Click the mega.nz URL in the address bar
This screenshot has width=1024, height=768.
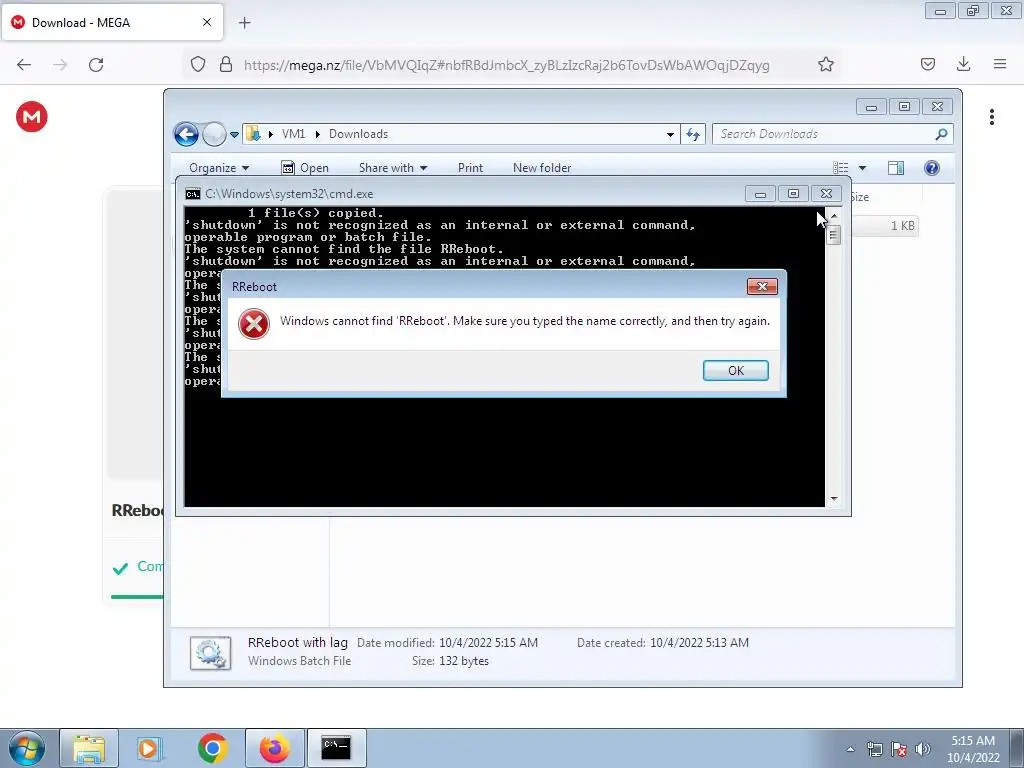(507, 65)
